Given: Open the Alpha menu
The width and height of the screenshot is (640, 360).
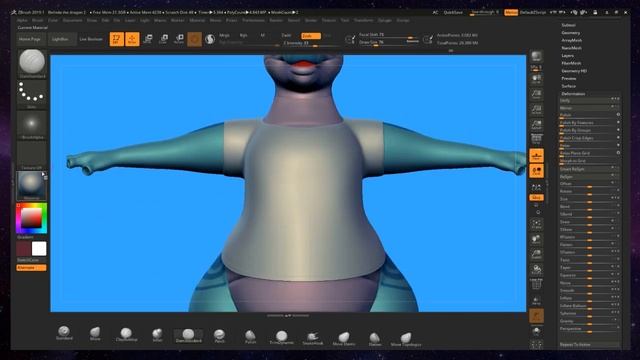Looking at the screenshot, I should point(22,20).
